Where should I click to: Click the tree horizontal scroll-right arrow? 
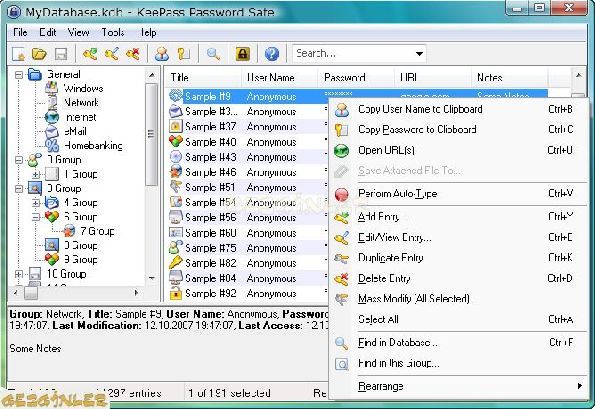point(136,293)
